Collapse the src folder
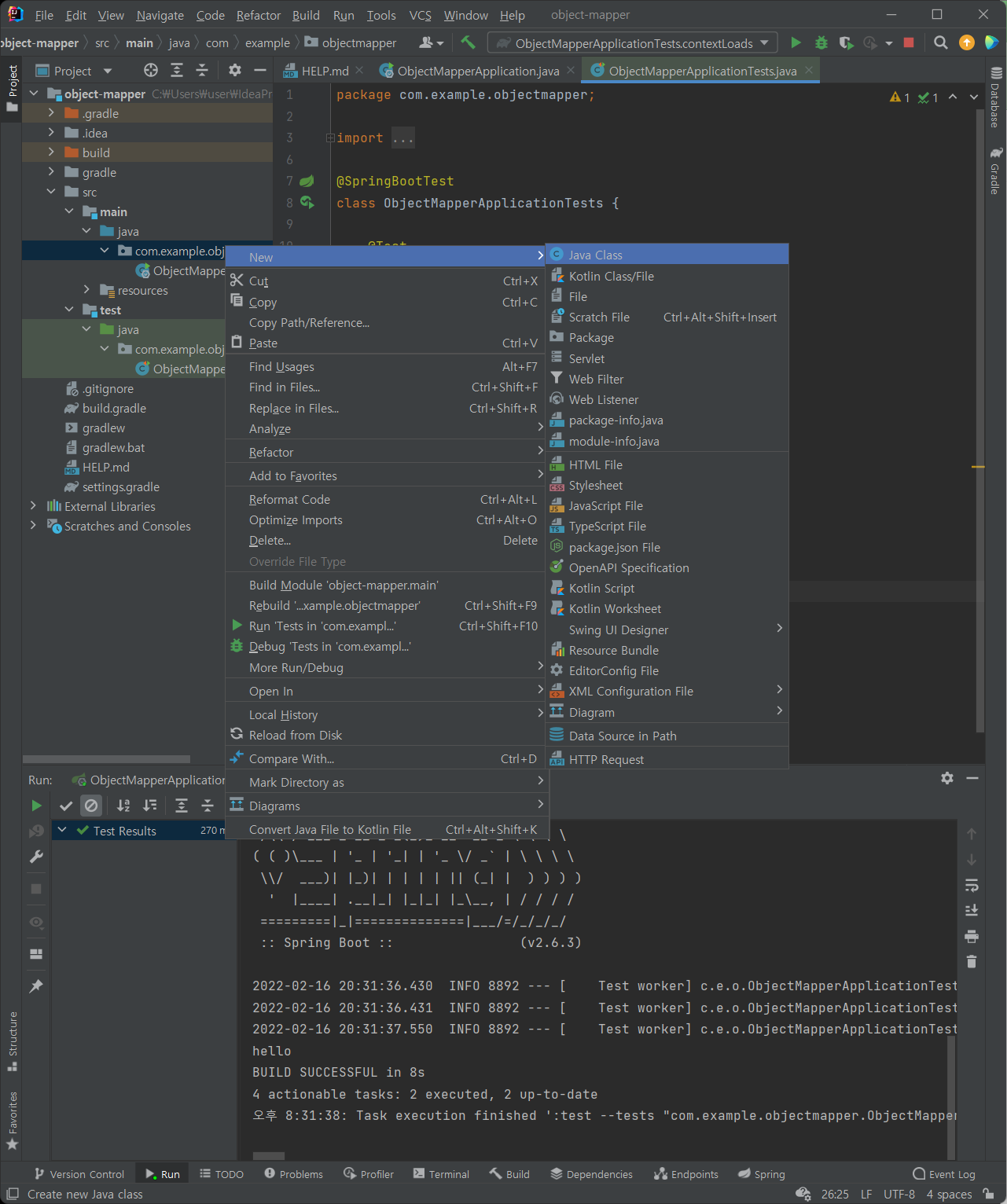Screen dimensions: 1007x1204 [x=51, y=192]
